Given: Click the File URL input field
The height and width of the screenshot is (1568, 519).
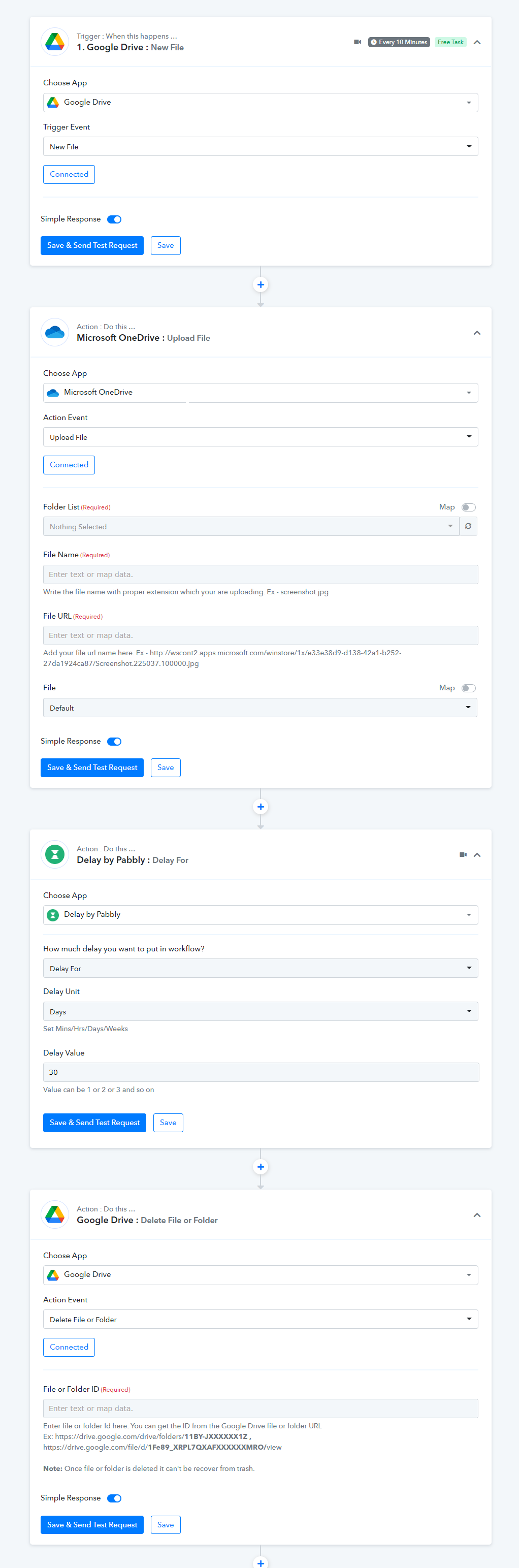Looking at the screenshot, I should pos(261,635).
